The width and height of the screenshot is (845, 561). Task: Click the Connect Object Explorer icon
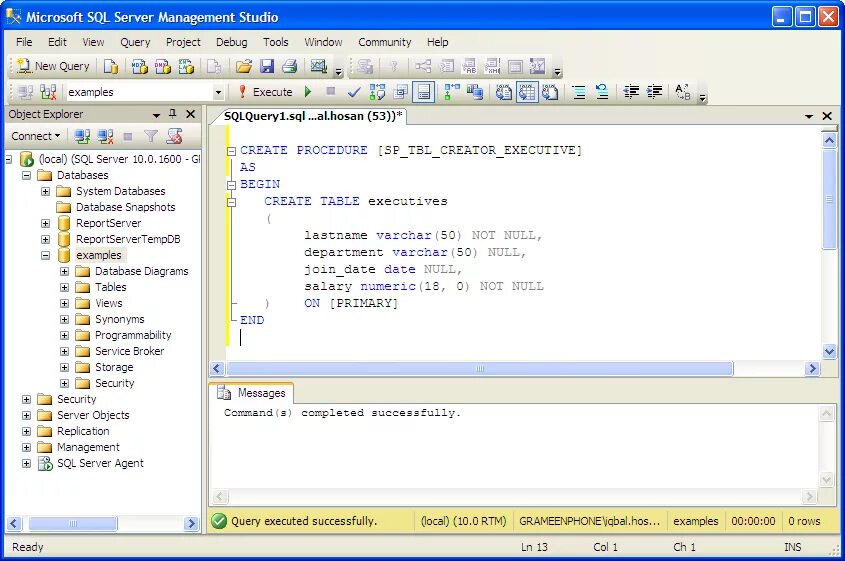pyautogui.click(x=82, y=136)
